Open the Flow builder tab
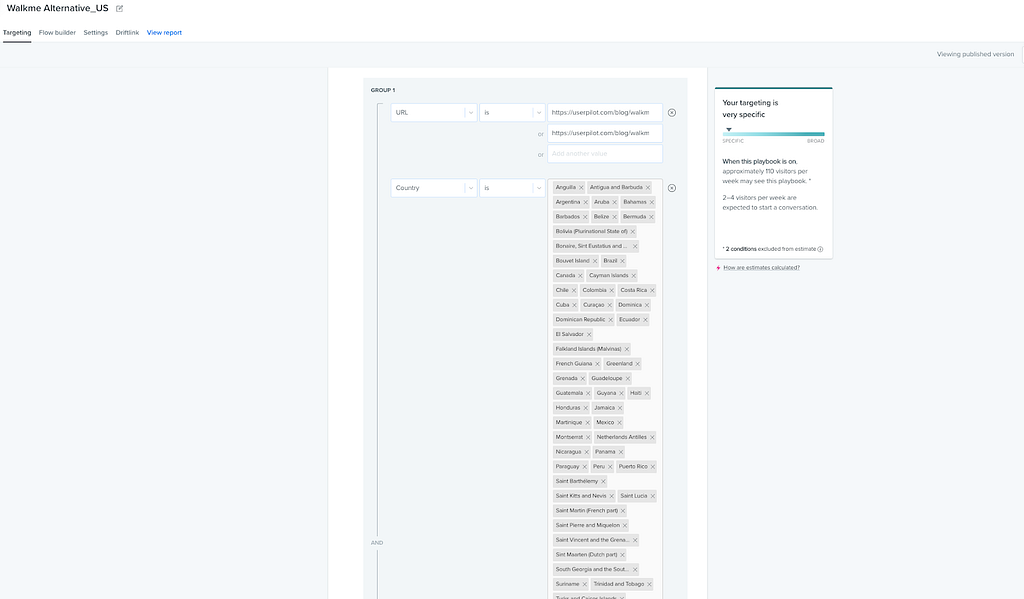1024x599 pixels. click(57, 33)
